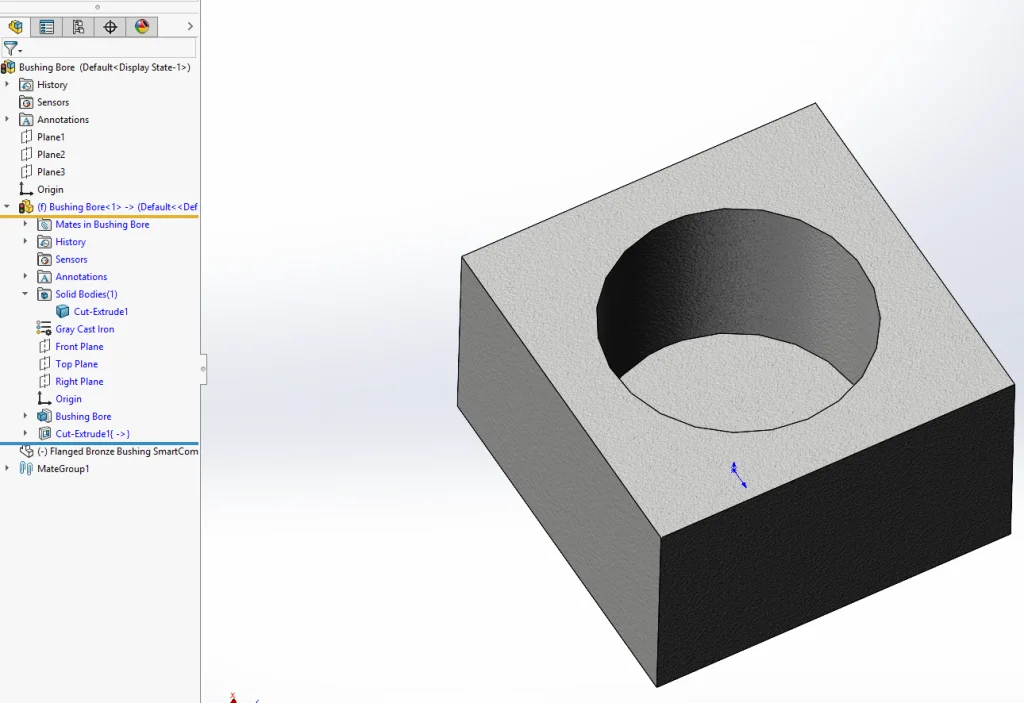
Task: Expand the Cut-Extrude1{ ->} feature
Action: (25, 433)
